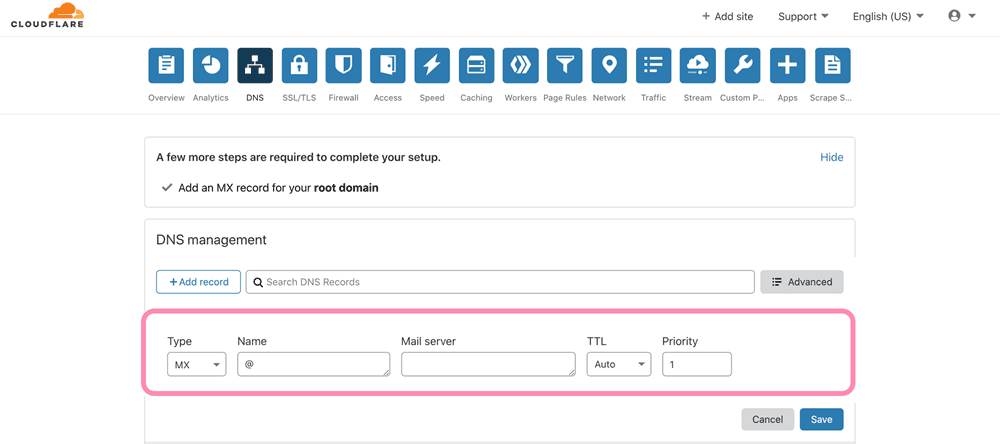
Task: Switch to the DNS tab
Action: pyautogui.click(x=255, y=66)
